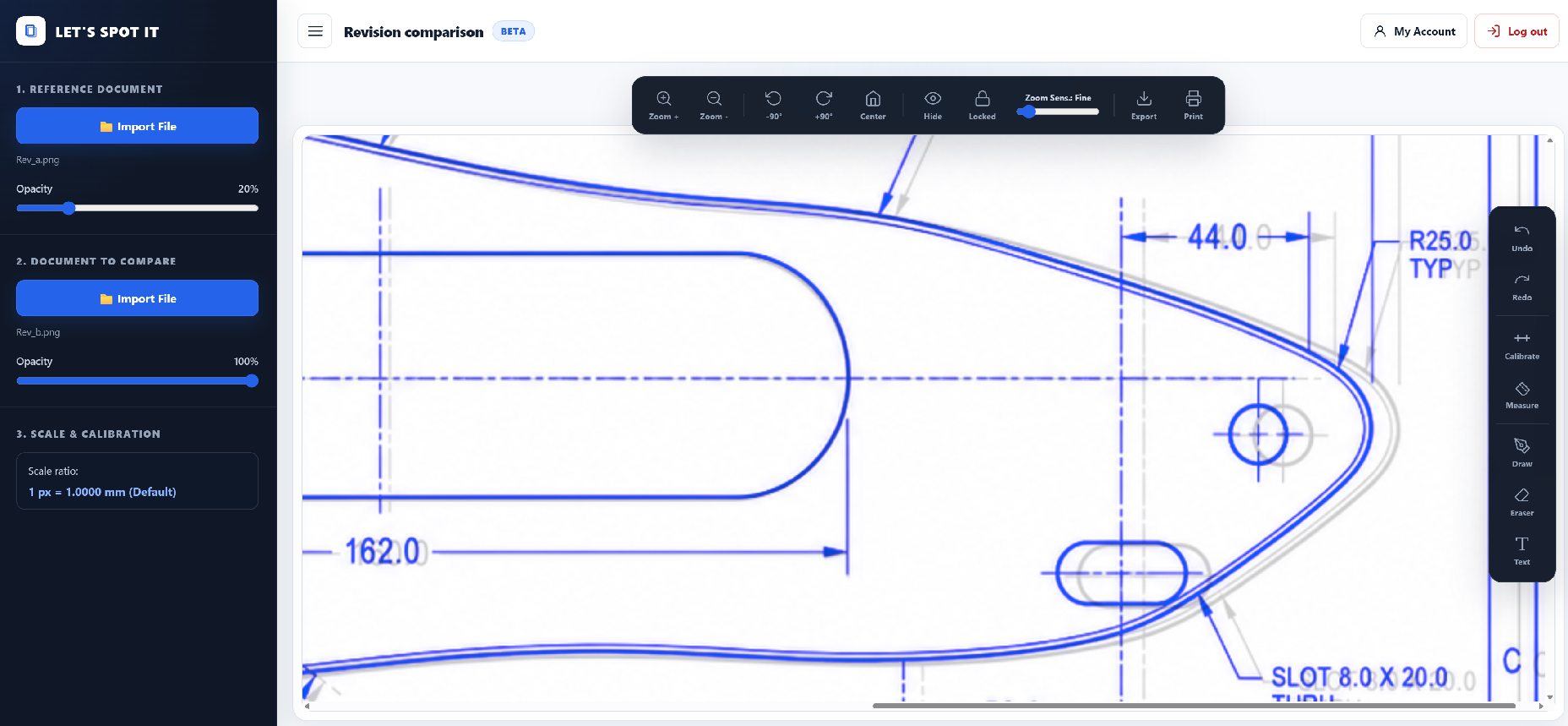Rotate the view by +90°

(x=824, y=98)
